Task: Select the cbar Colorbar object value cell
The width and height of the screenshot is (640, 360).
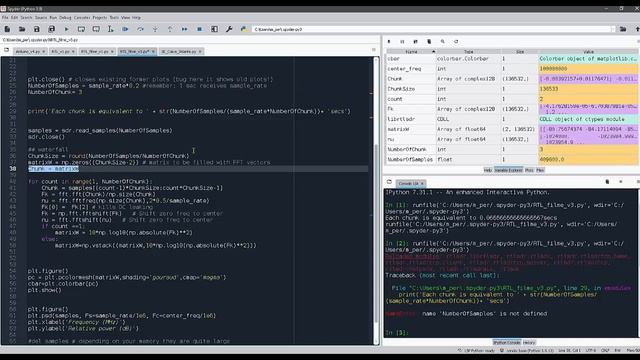Action: point(588,59)
